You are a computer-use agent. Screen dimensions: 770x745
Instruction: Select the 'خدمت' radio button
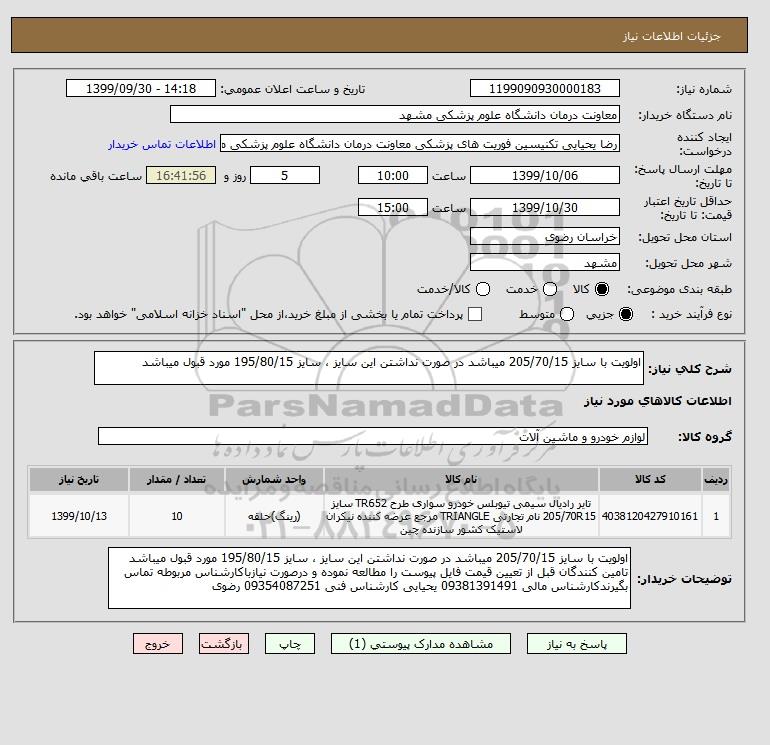point(550,289)
